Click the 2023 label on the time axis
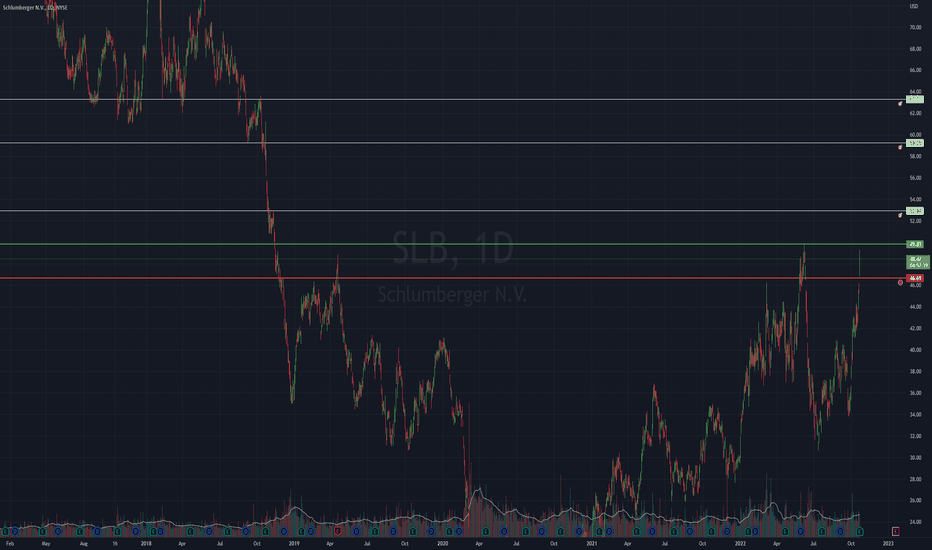The image size is (932, 550). click(888, 543)
